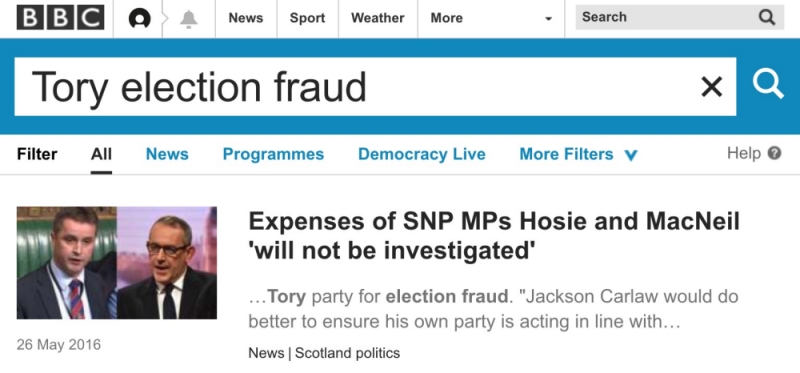This screenshot has width=800, height=373.
Task: Click into the top Search input box
Action: (666, 17)
